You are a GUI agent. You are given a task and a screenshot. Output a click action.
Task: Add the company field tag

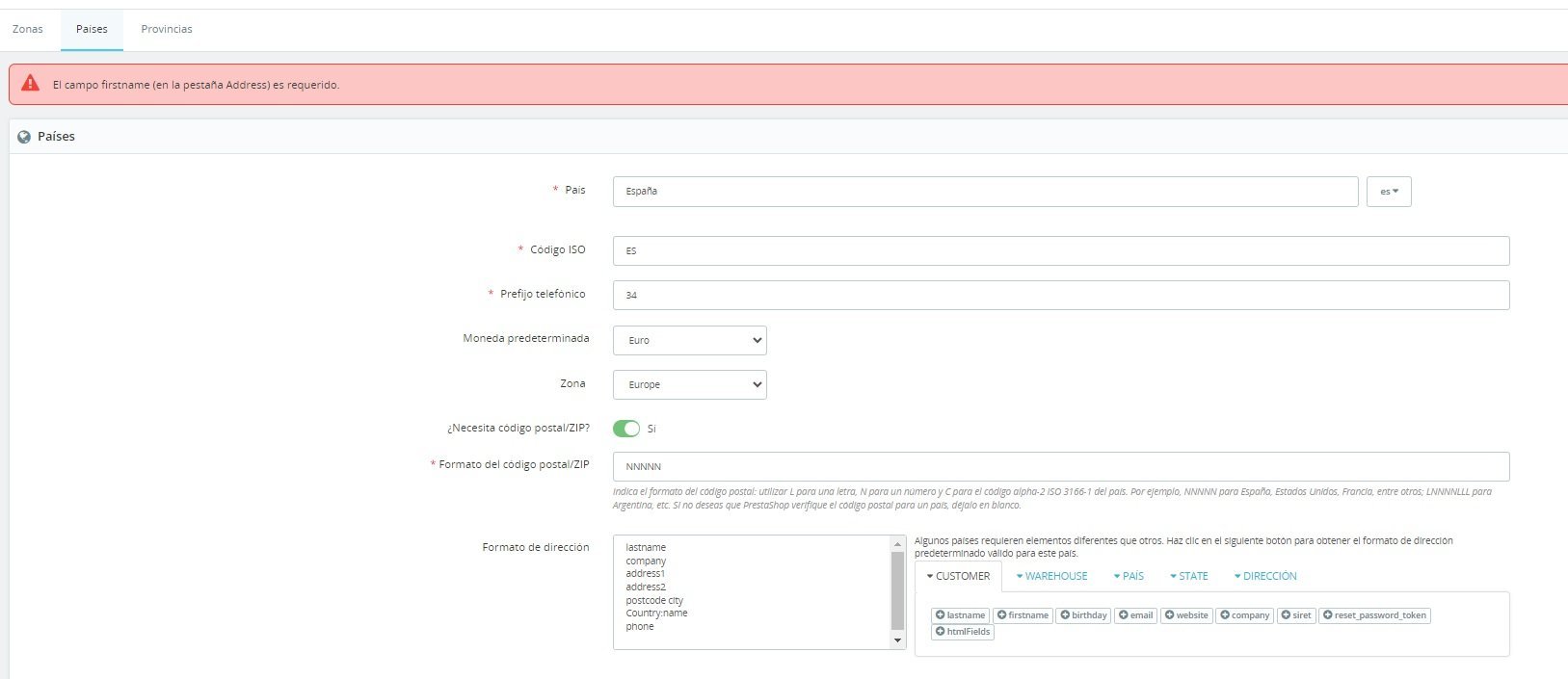[x=1245, y=615]
